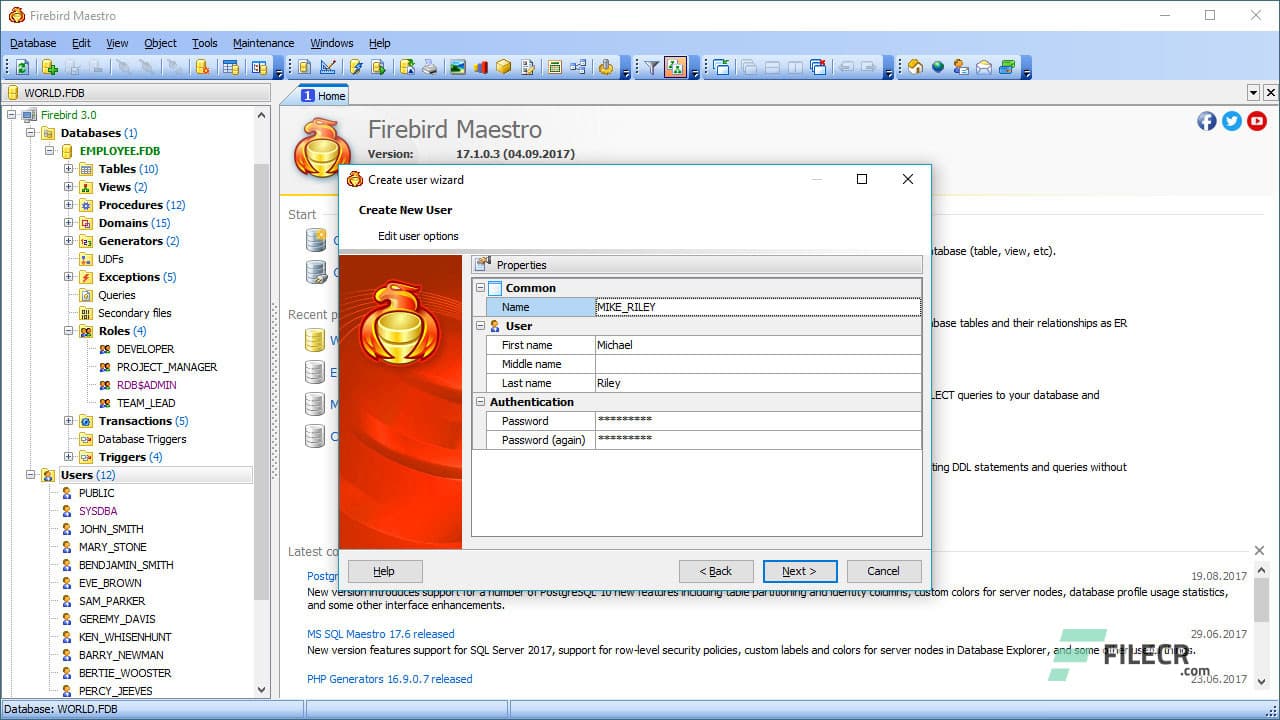Click the Refresh toolbar icon
Screen dimensions: 1280x720
point(22,67)
